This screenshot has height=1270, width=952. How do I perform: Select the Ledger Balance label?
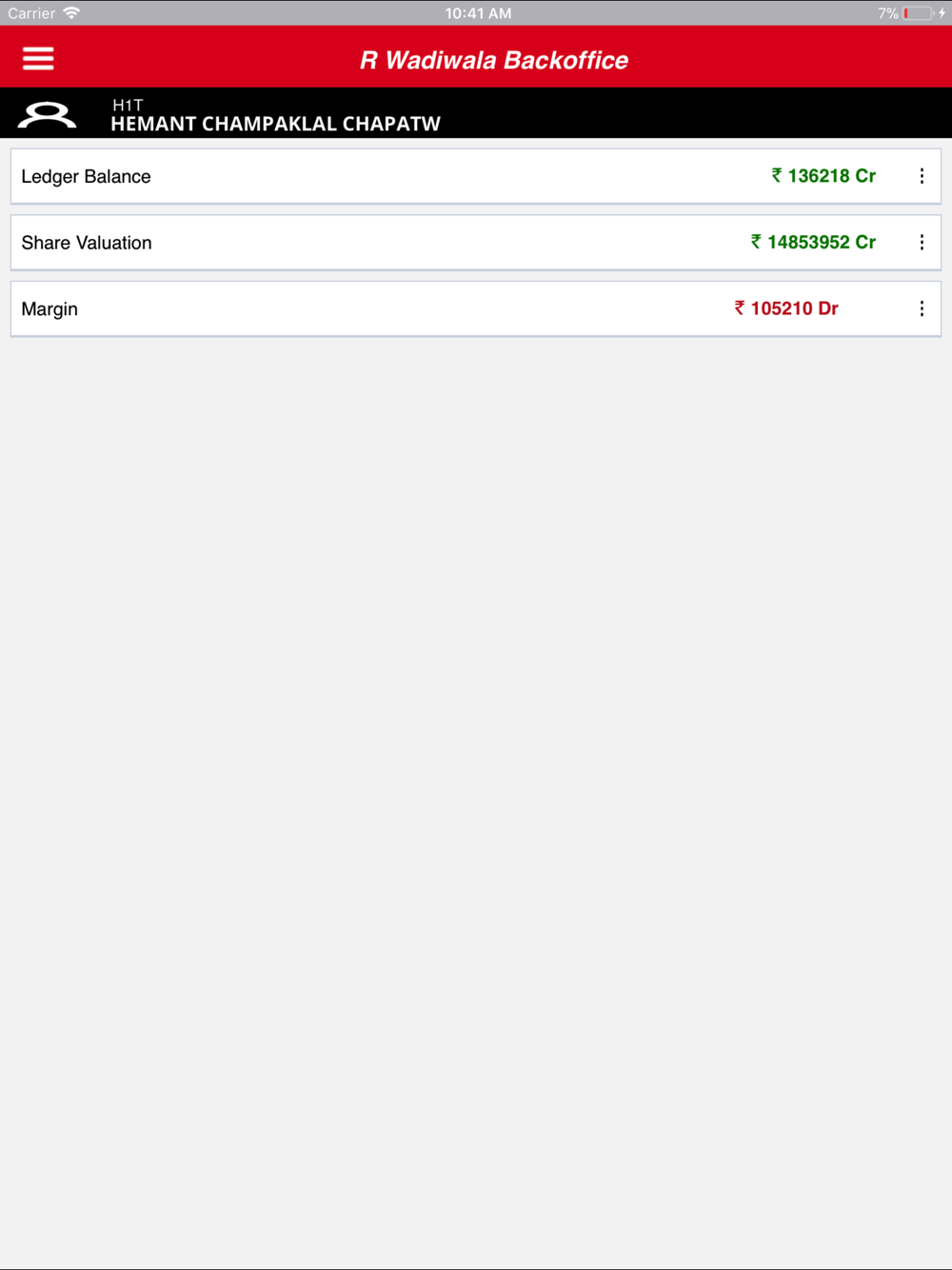[86, 176]
